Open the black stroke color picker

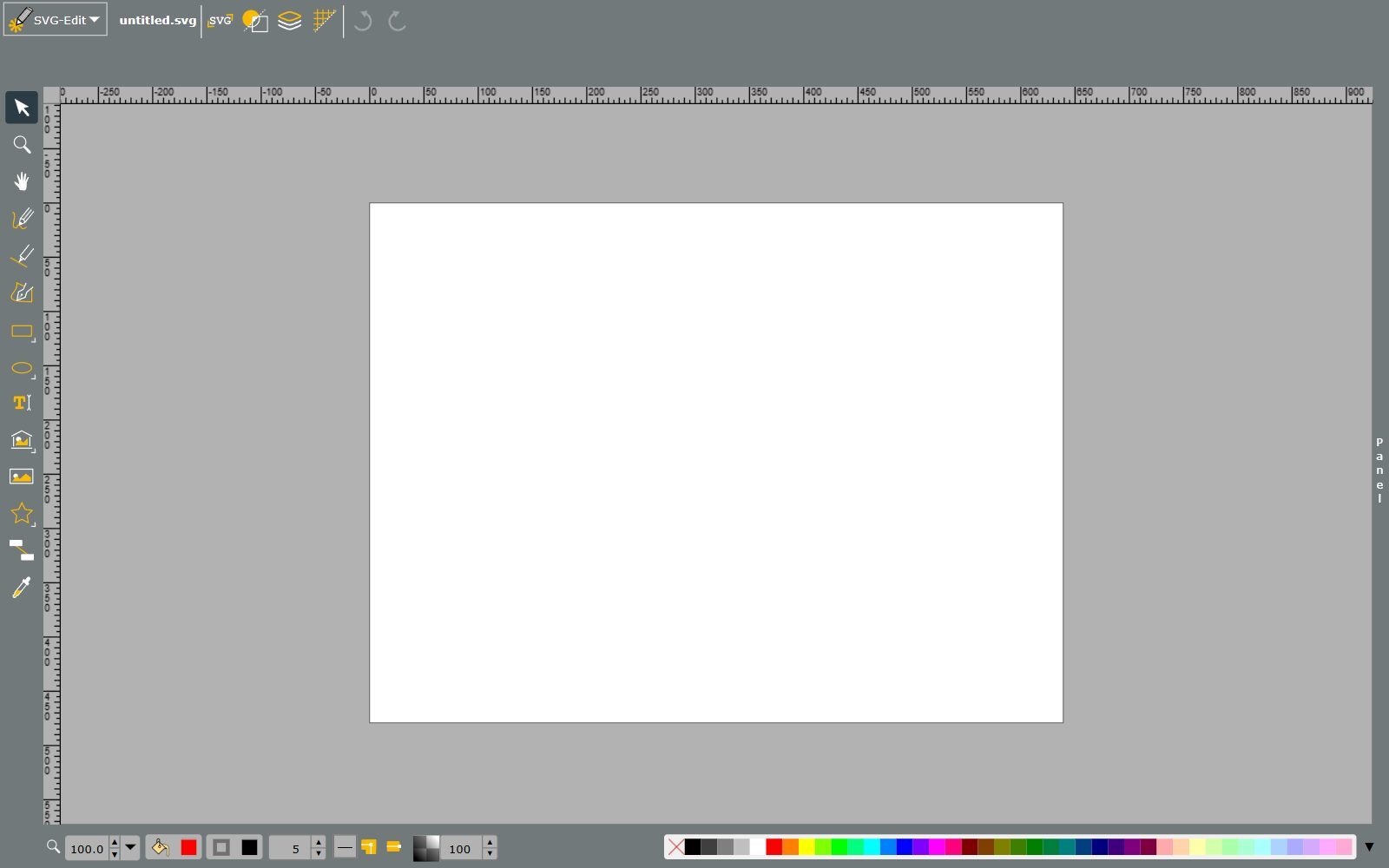249,847
